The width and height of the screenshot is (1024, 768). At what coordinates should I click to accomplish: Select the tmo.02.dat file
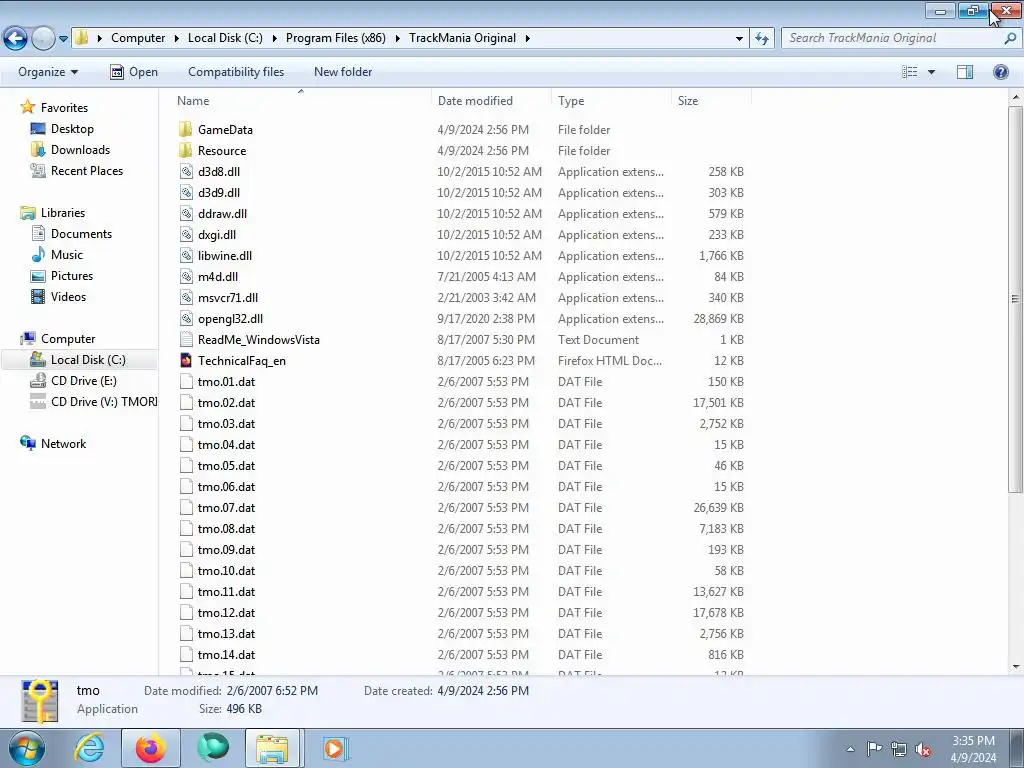[226, 403]
